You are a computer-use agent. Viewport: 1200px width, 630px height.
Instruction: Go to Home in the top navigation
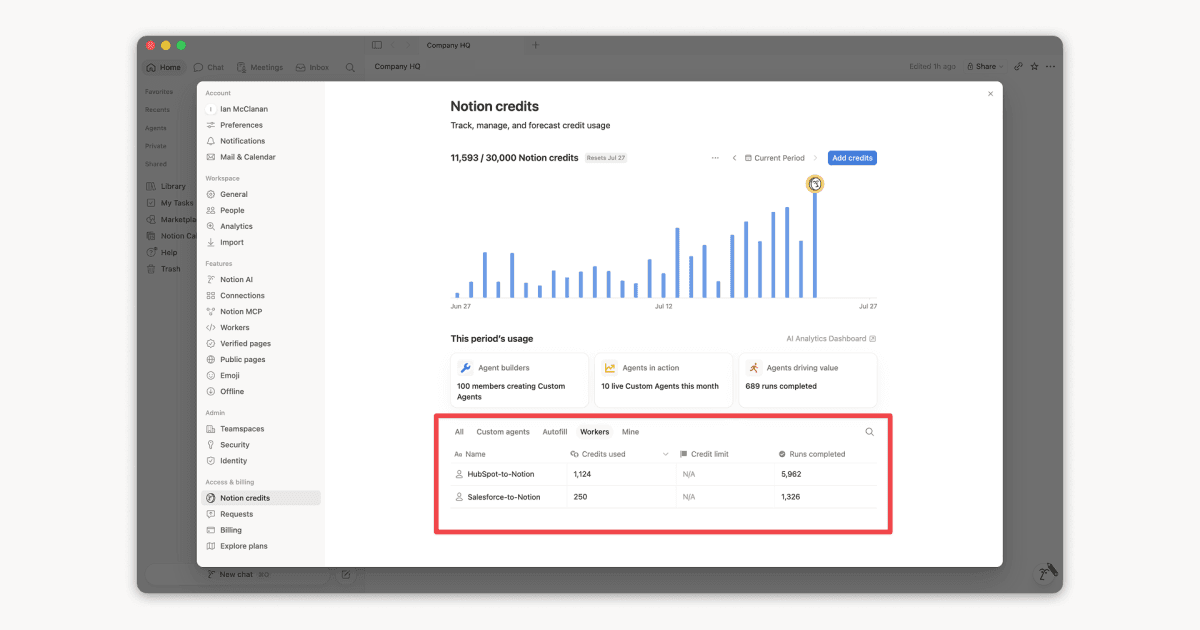[163, 67]
